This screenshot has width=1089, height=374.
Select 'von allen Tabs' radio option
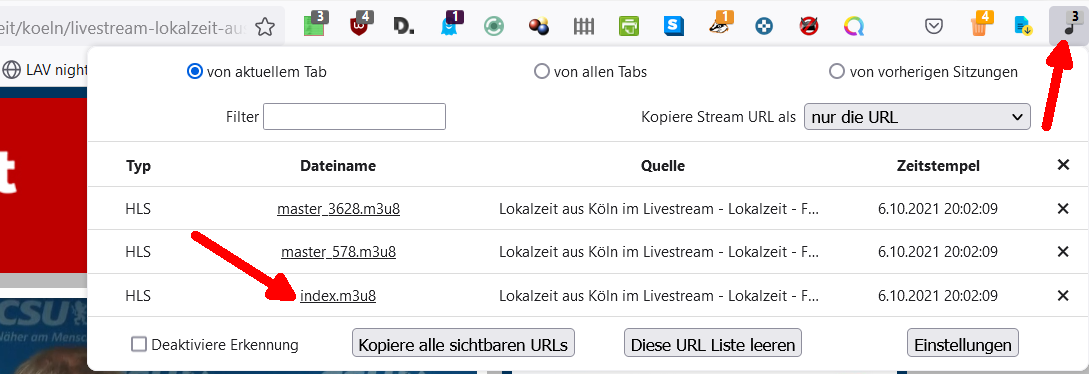coord(541,71)
